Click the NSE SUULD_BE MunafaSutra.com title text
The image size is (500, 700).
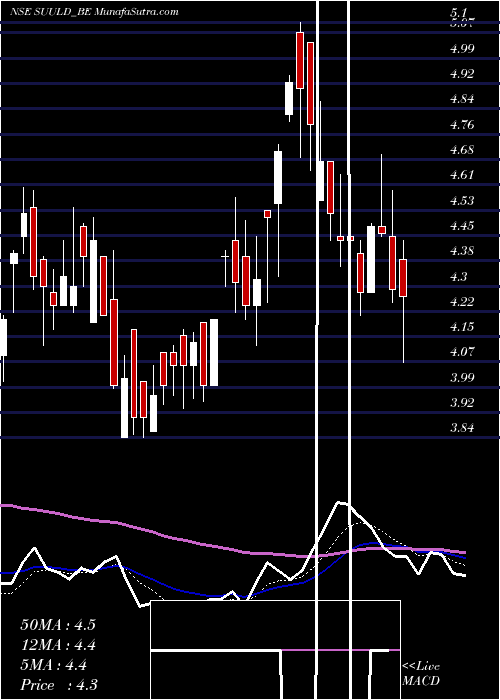[94, 12]
